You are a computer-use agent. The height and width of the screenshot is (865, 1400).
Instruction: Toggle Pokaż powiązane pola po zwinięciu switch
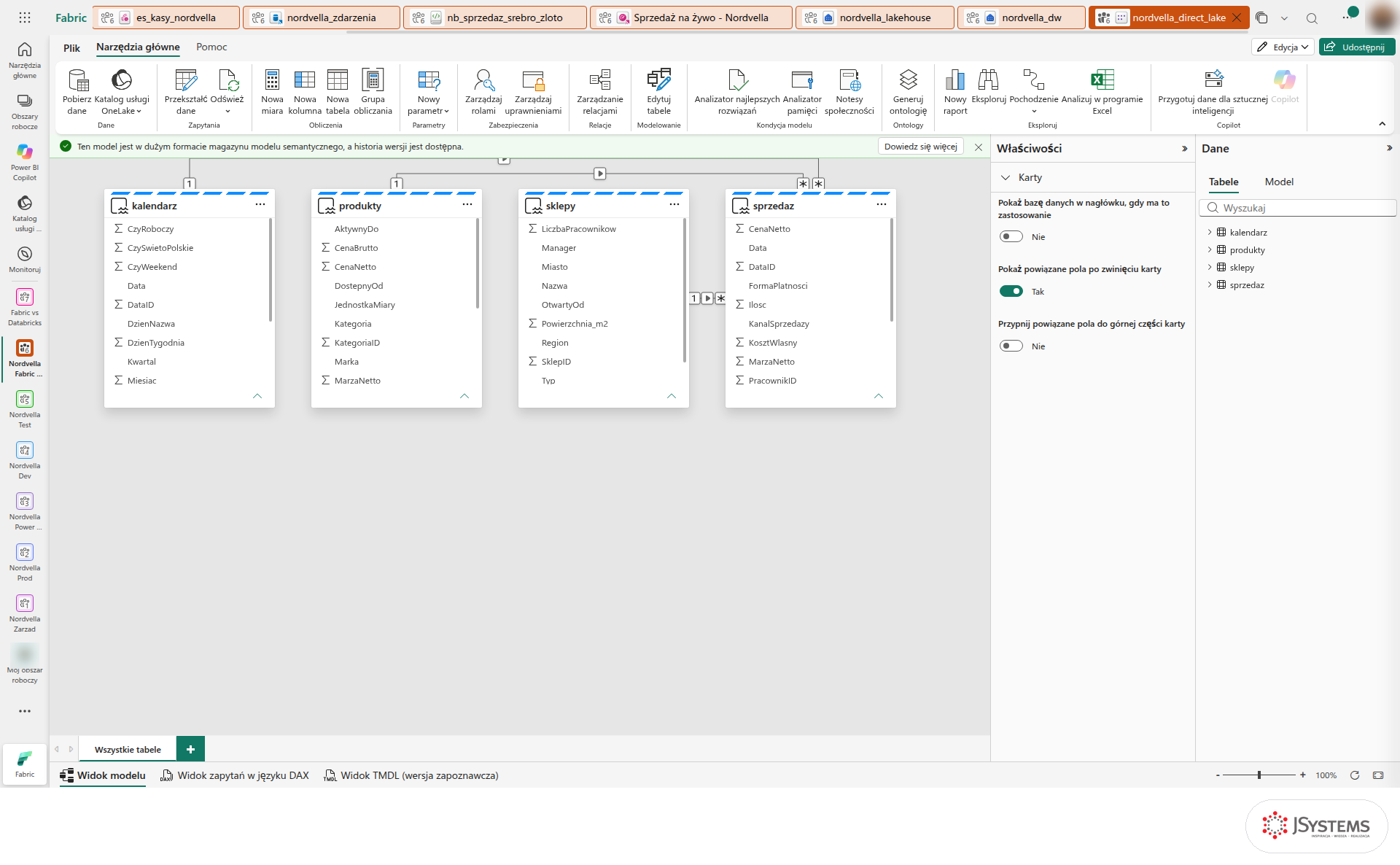(1011, 291)
